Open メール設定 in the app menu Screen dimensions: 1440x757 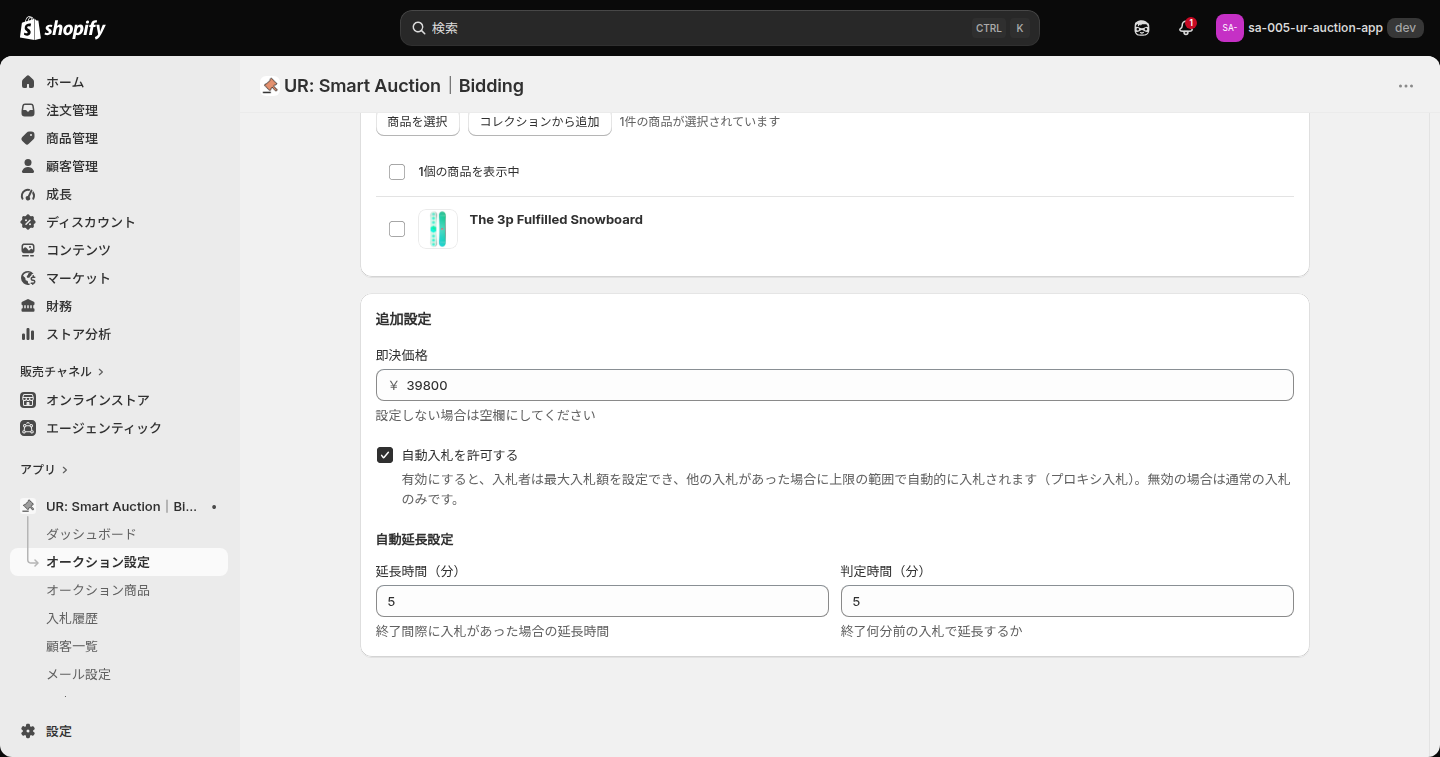click(78, 674)
